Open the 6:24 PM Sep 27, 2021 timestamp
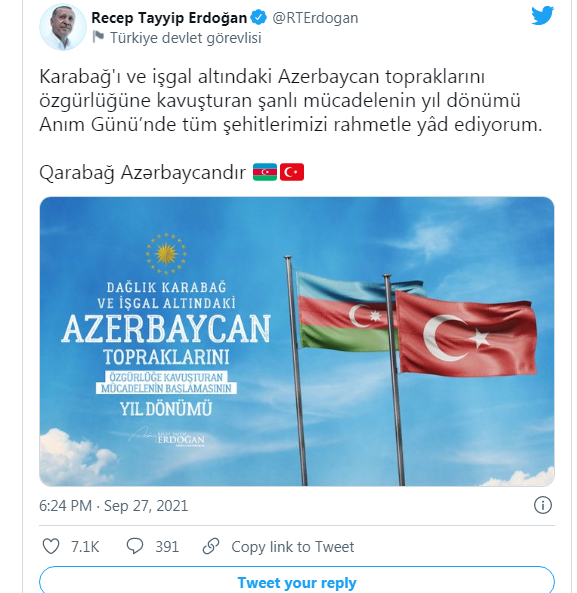Viewport: 577px width, 593px height. pyautogui.click(x=113, y=506)
